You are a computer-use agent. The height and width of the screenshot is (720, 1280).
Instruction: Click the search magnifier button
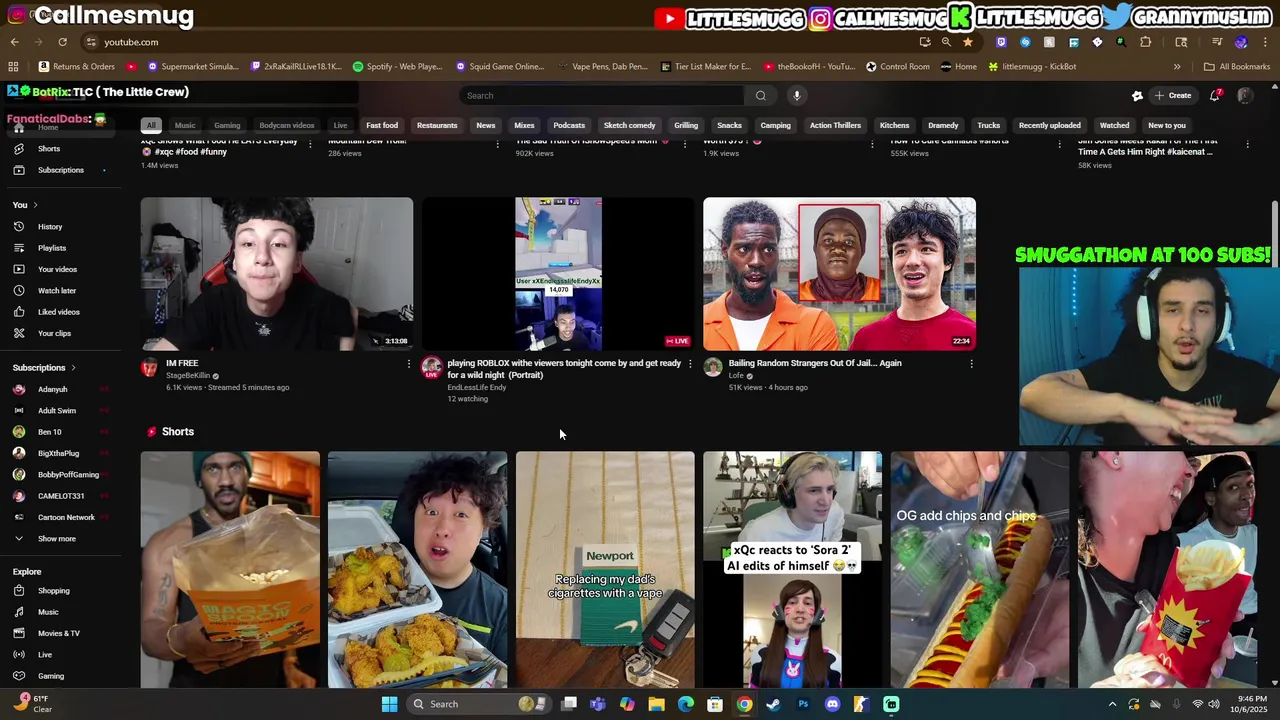pos(761,95)
